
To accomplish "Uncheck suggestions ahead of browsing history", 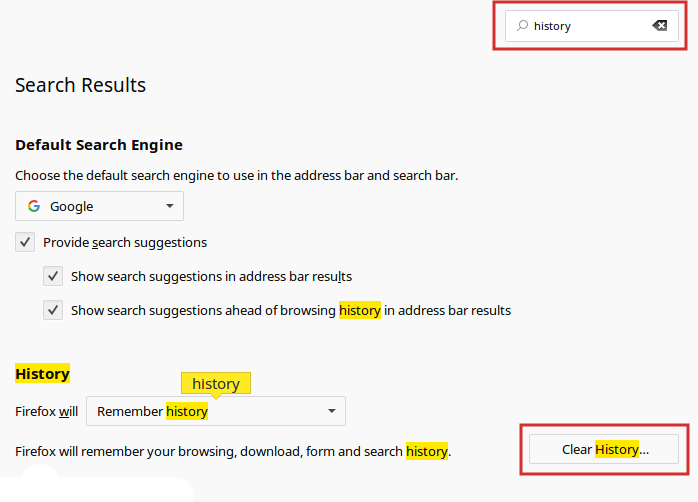I will pyautogui.click(x=53, y=310).
